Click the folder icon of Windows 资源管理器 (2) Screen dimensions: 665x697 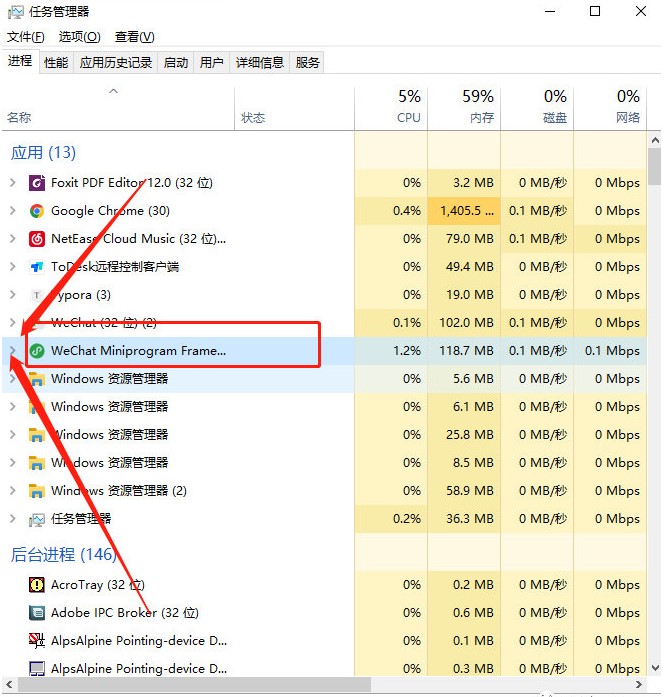click(x=37, y=491)
